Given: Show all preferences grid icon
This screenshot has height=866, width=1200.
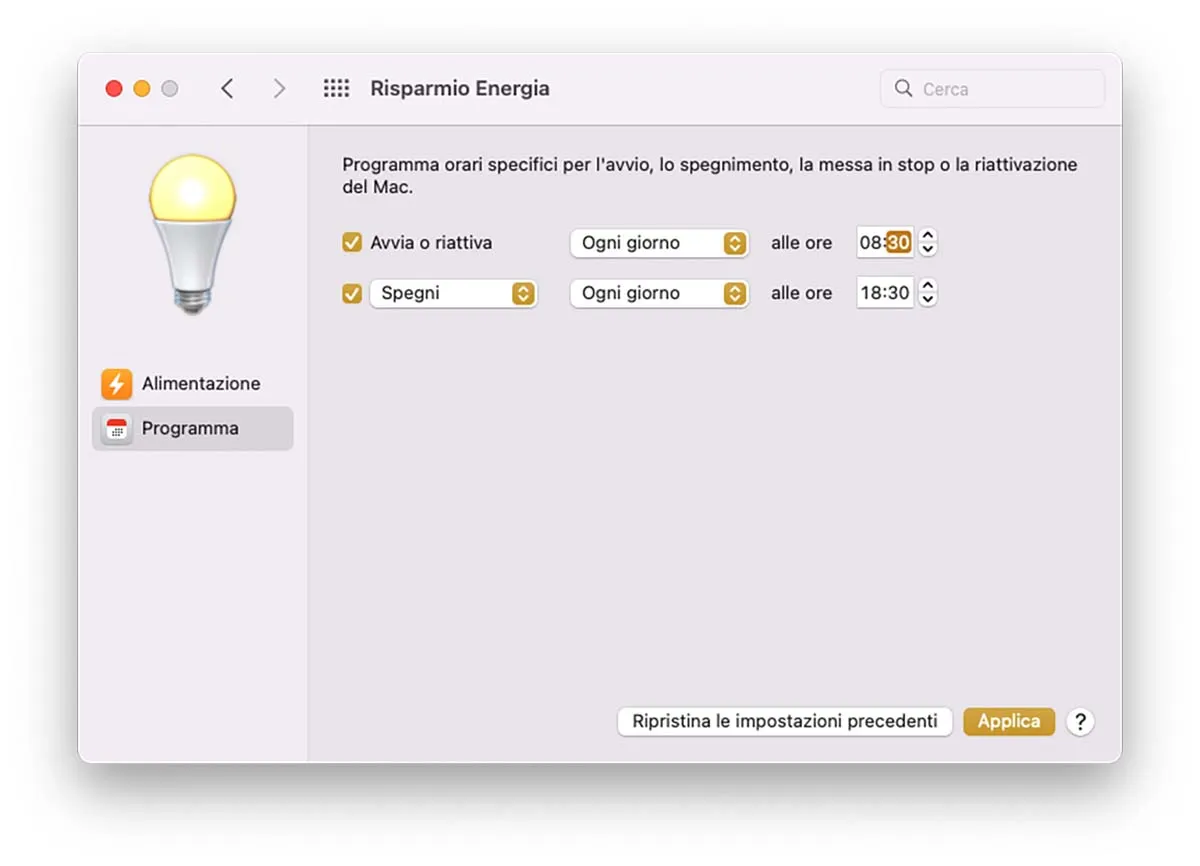Looking at the screenshot, I should click(x=336, y=89).
